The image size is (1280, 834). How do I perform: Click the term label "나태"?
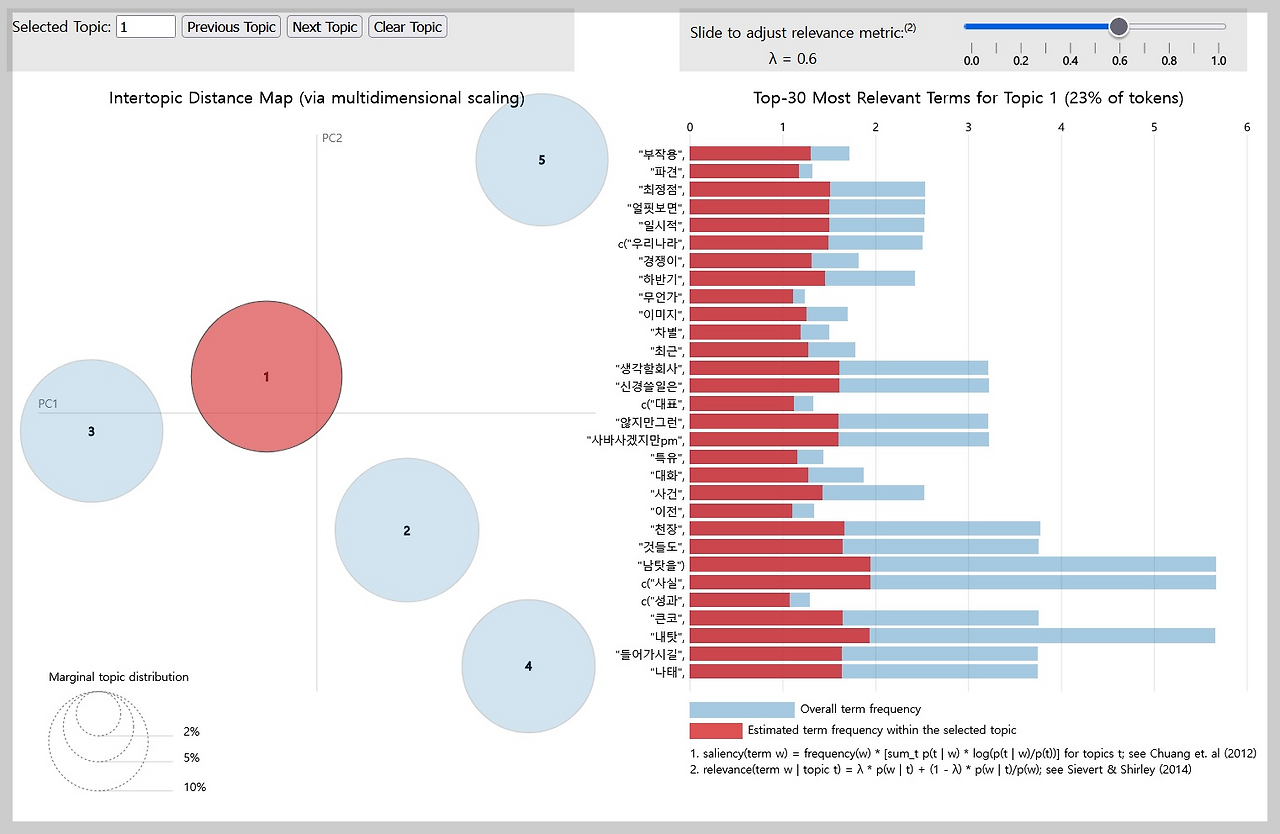coord(668,672)
